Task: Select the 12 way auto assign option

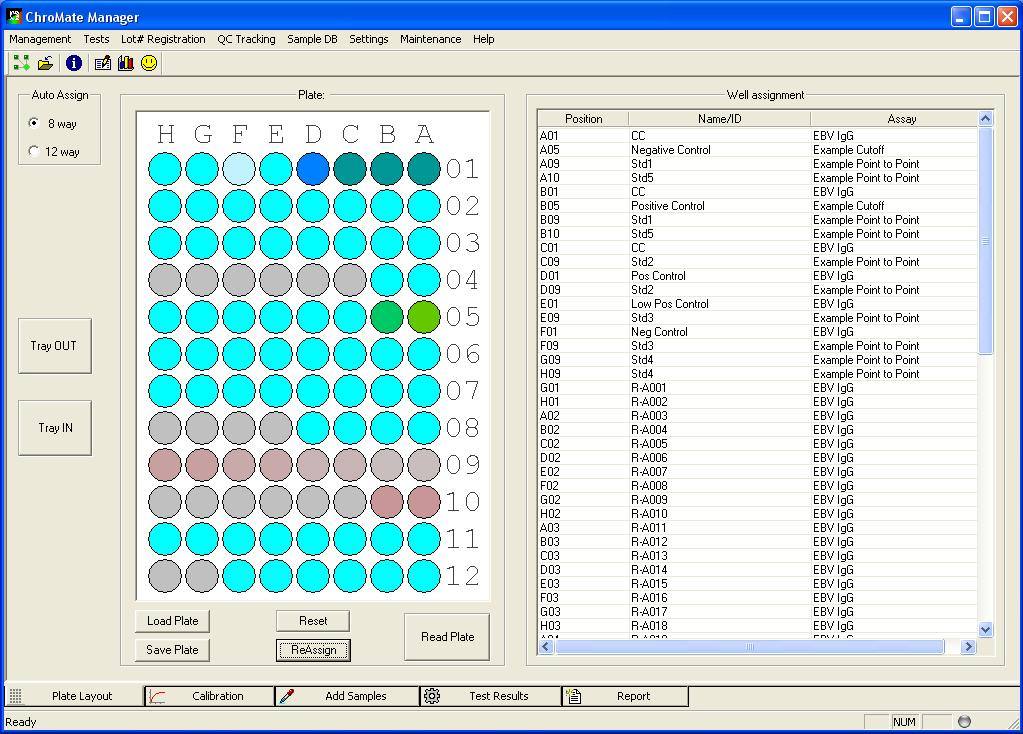Action: click(35, 152)
